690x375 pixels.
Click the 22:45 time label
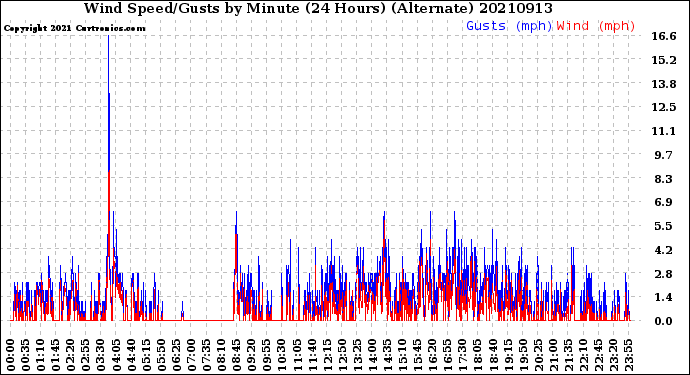pyautogui.click(x=598, y=355)
